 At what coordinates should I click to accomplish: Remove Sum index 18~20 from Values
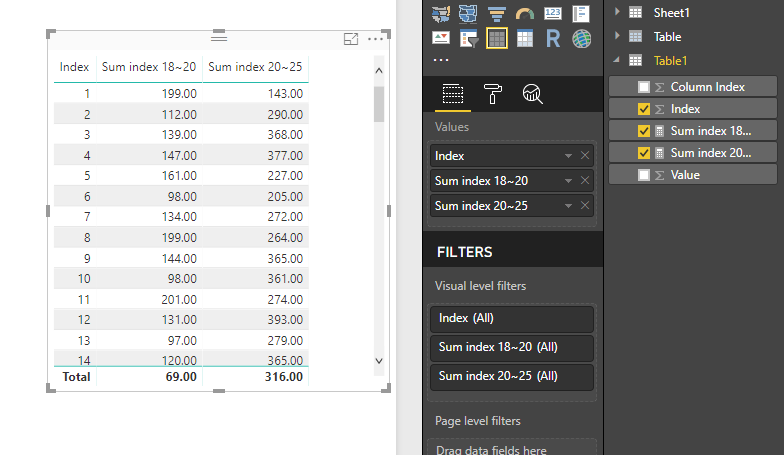click(x=584, y=180)
